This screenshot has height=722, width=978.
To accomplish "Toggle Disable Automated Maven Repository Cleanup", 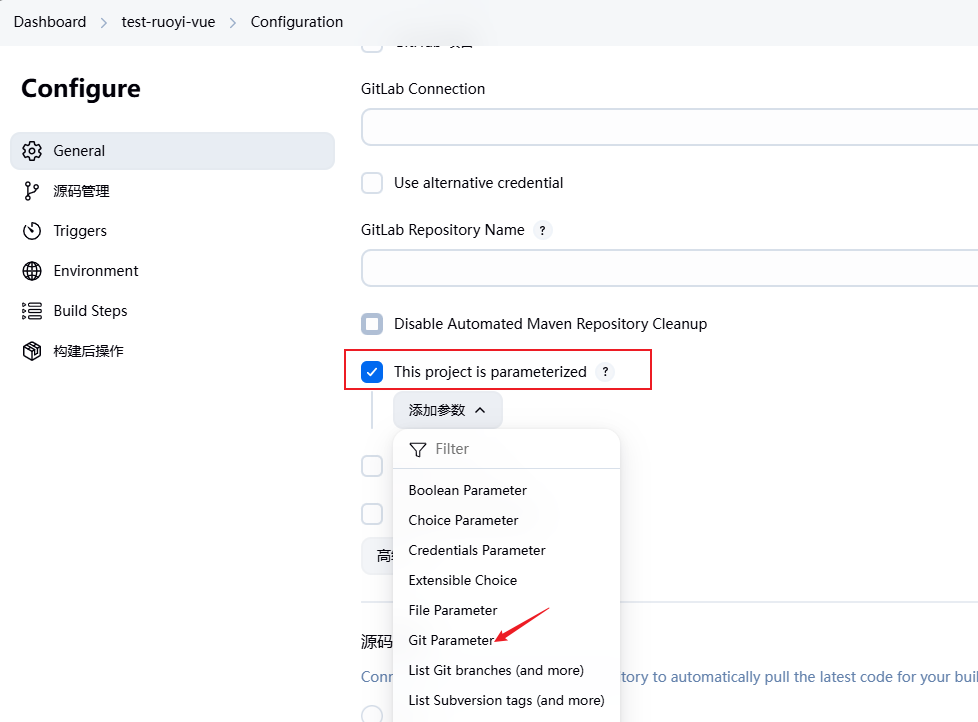I will [372, 324].
